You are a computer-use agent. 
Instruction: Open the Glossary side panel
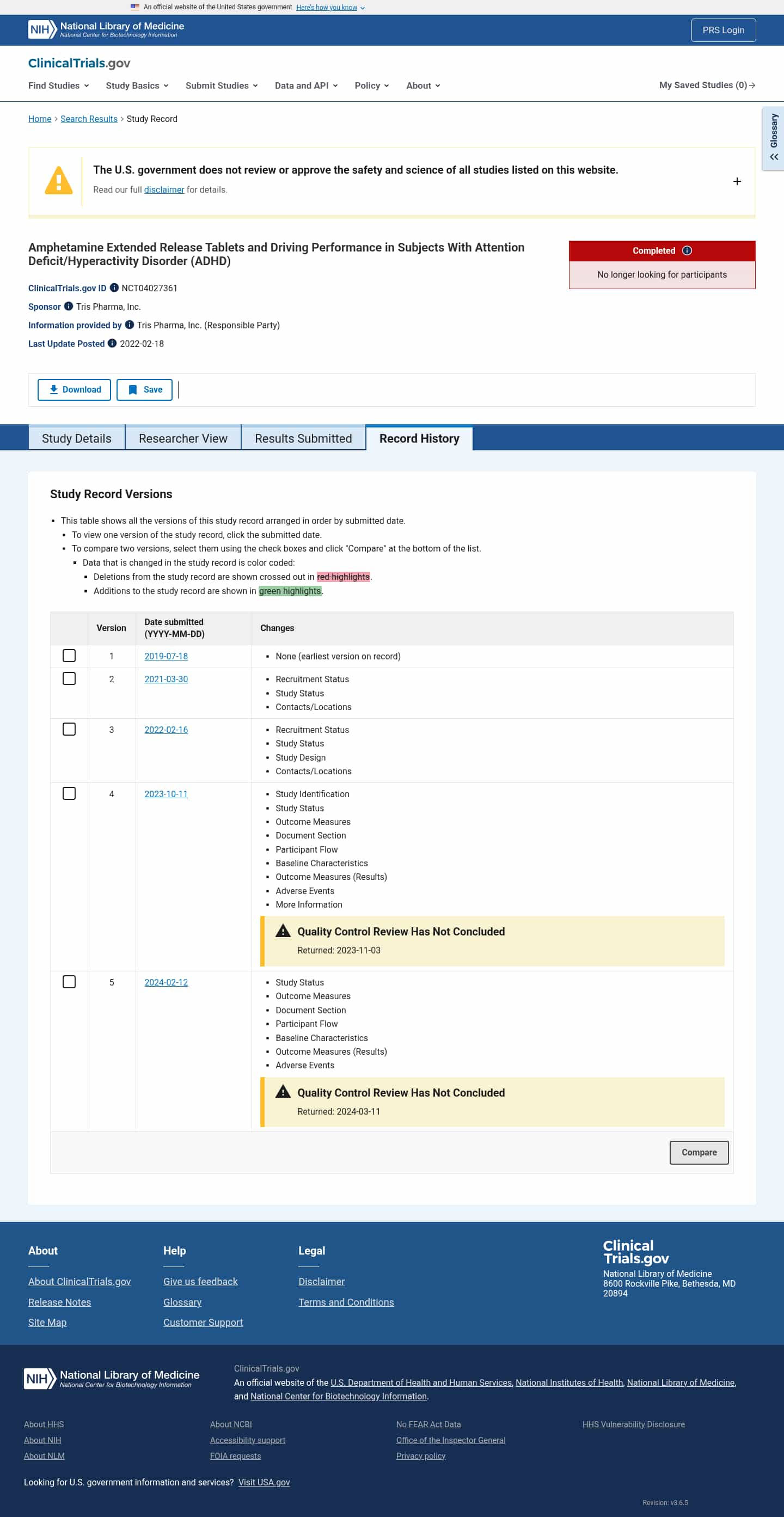coord(774,138)
